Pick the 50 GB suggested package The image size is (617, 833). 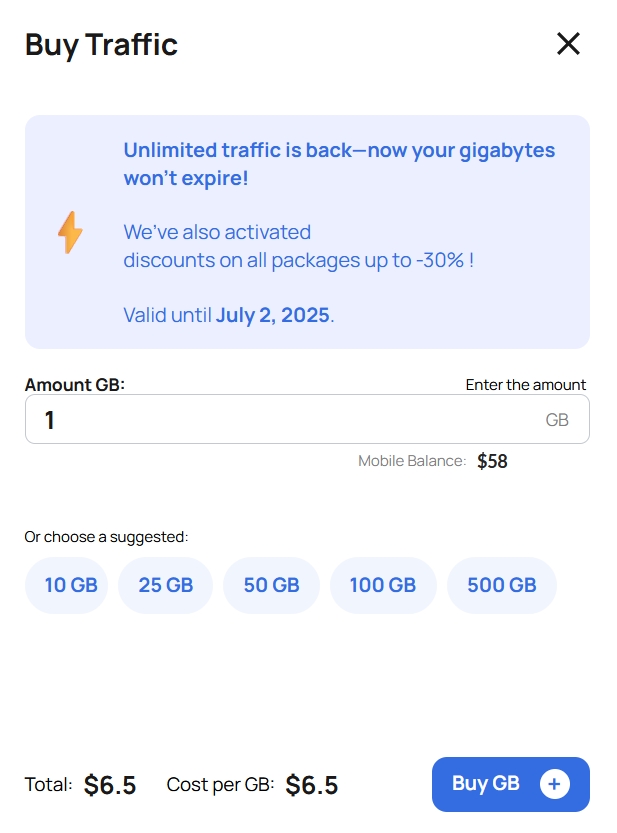[271, 585]
